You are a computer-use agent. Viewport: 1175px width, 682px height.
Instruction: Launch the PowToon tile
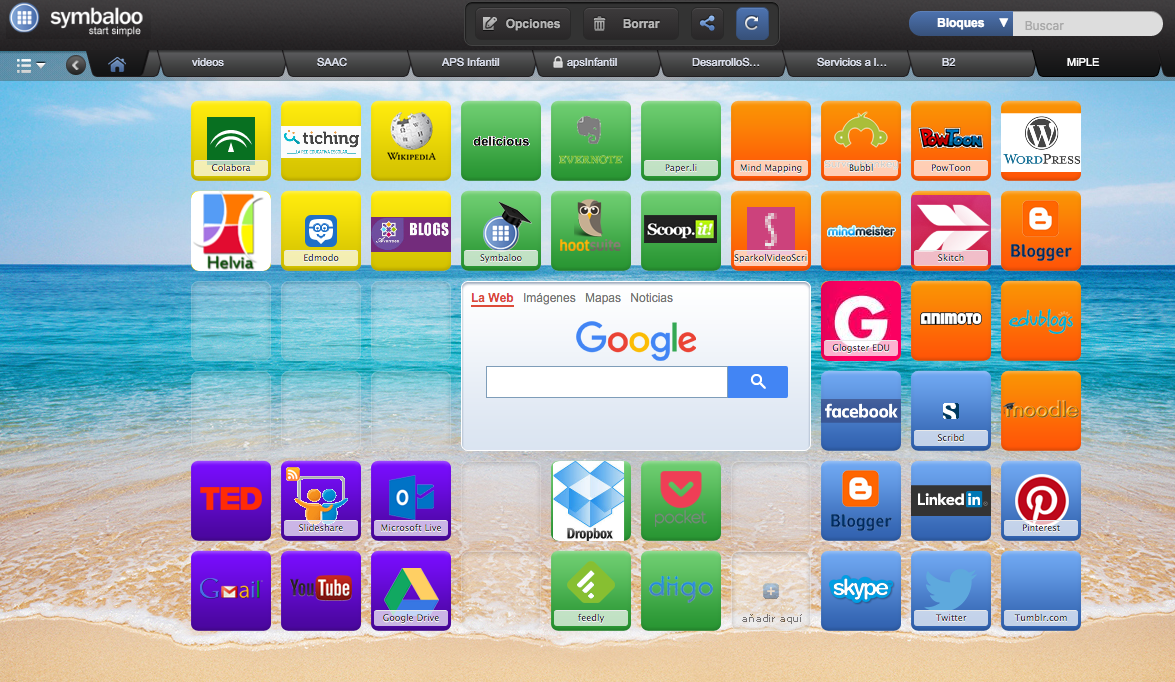pyautogui.click(x=950, y=141)
